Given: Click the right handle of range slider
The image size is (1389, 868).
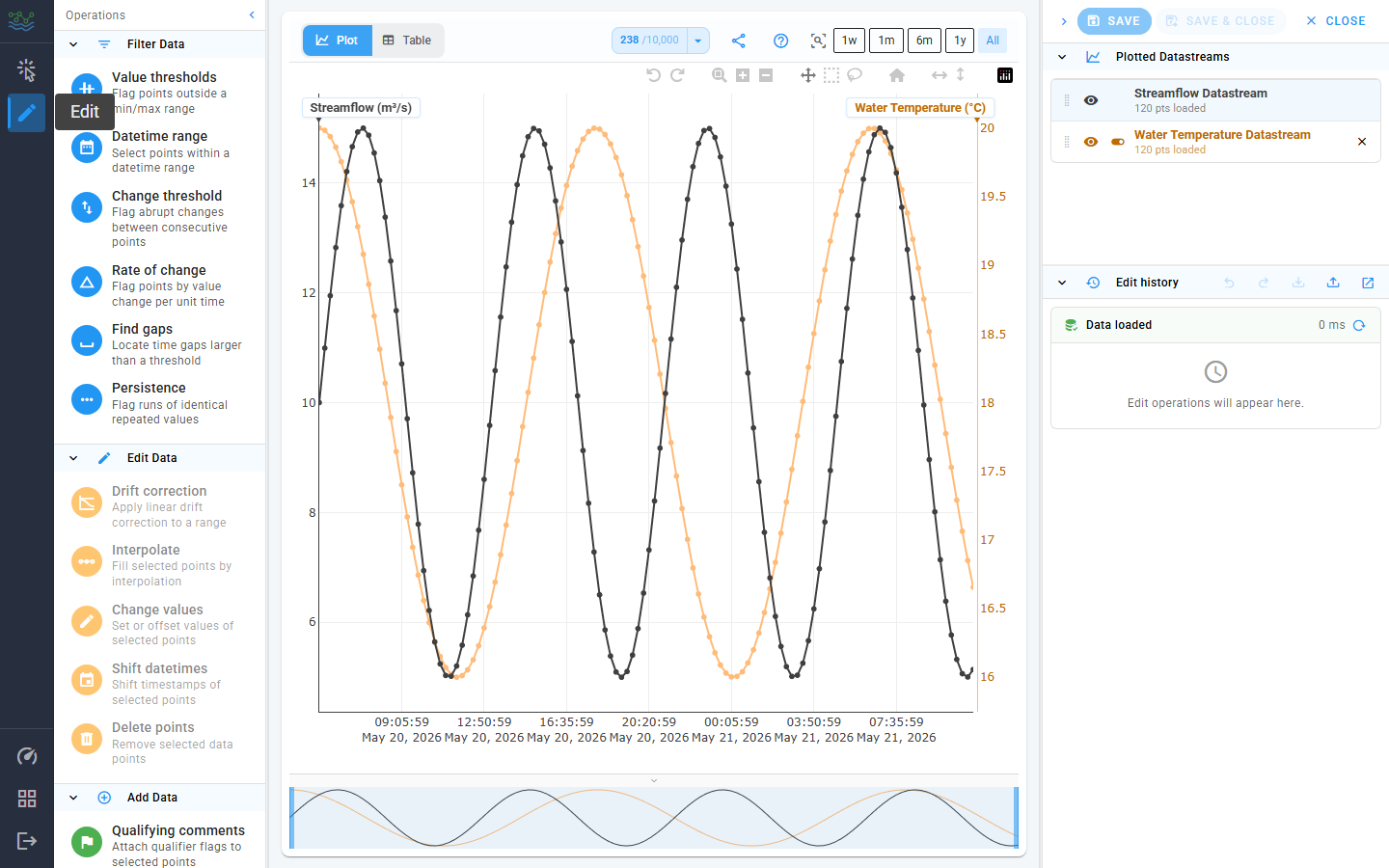Looking at the screenshot, I should (x=1016, y=818).
